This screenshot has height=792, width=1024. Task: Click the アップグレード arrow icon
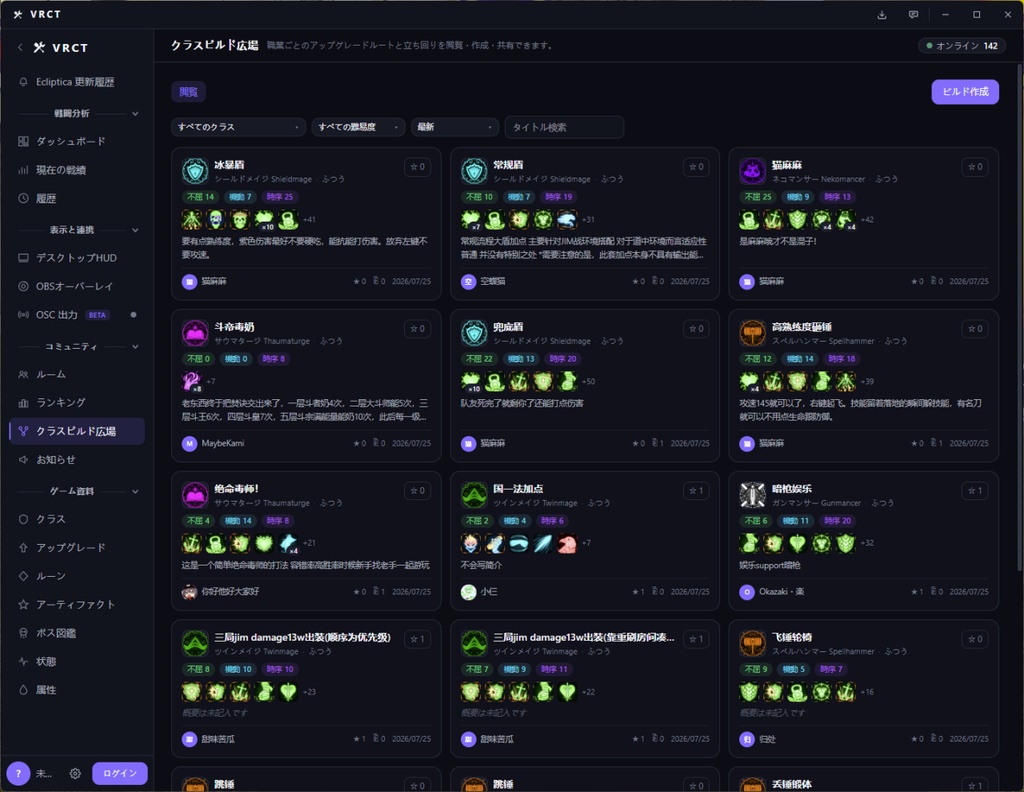click(24, 547)
